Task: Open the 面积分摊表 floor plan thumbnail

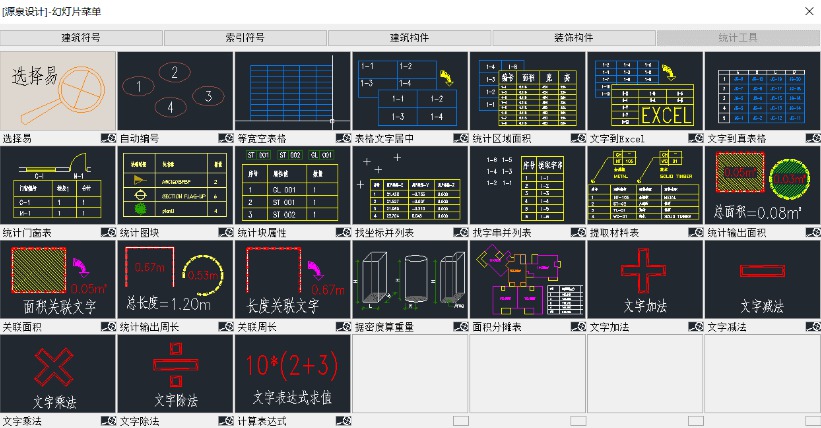Action: [527, 280]
